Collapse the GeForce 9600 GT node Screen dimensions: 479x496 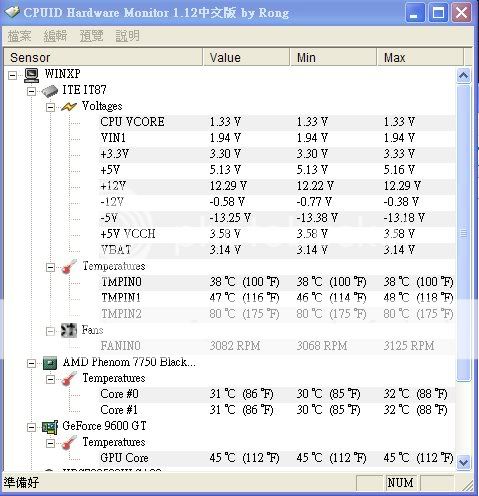(31, 427)
